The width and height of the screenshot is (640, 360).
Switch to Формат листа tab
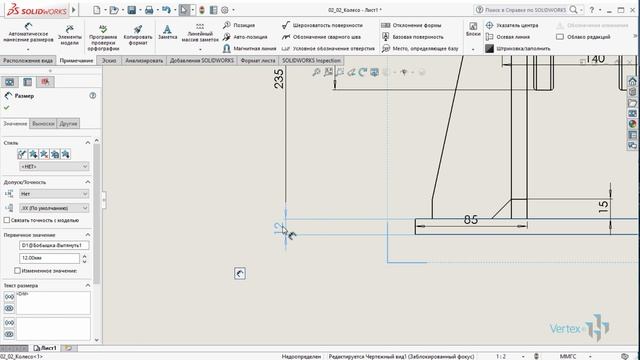coord(258,60)
